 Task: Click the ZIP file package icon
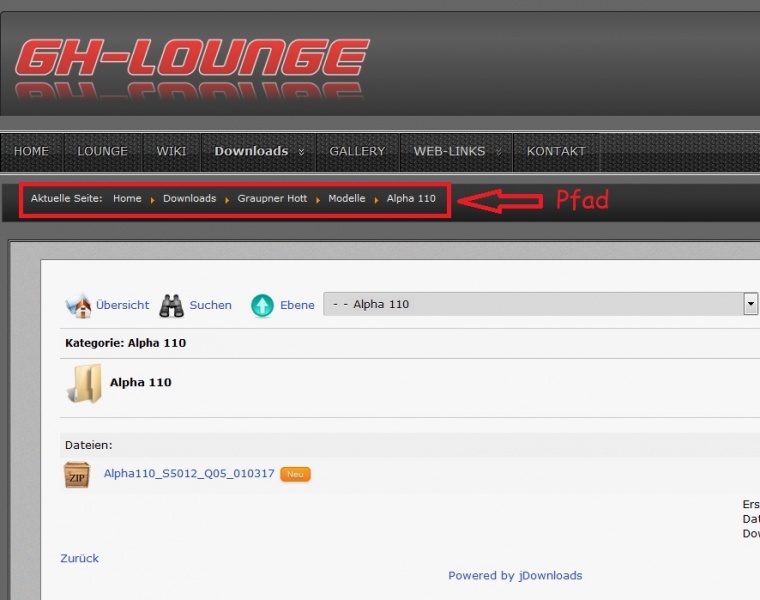[x=77, y=475]
